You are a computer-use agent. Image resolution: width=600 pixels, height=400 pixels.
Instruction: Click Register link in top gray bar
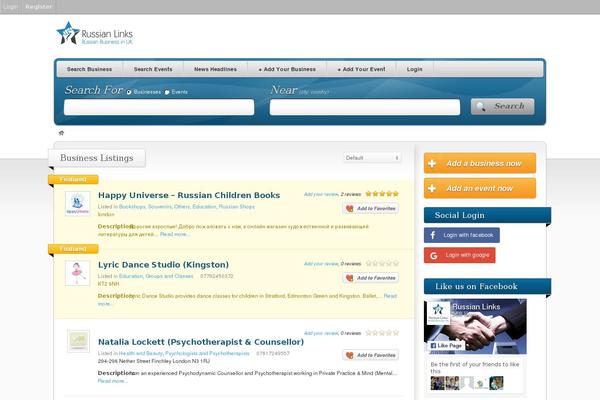click(38, 7)
